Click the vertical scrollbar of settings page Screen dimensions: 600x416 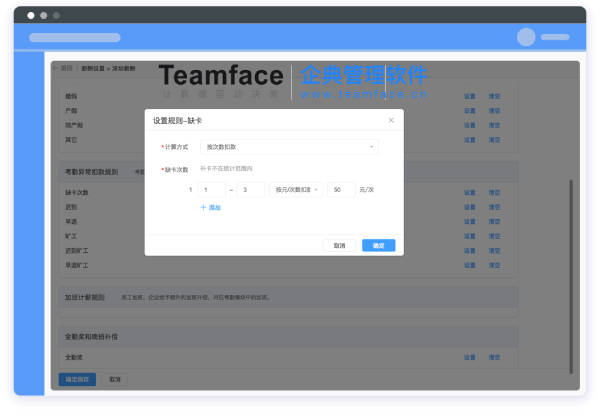click(571, 276)
